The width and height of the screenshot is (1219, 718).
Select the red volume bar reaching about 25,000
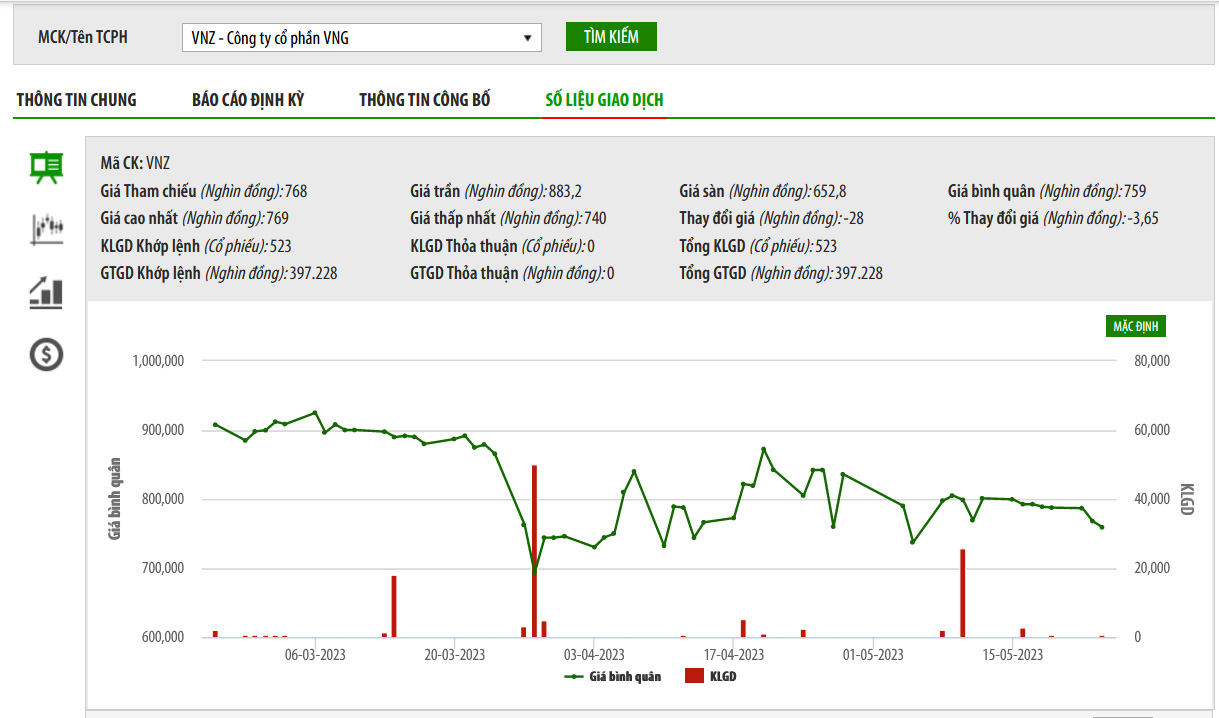point(962,593)
